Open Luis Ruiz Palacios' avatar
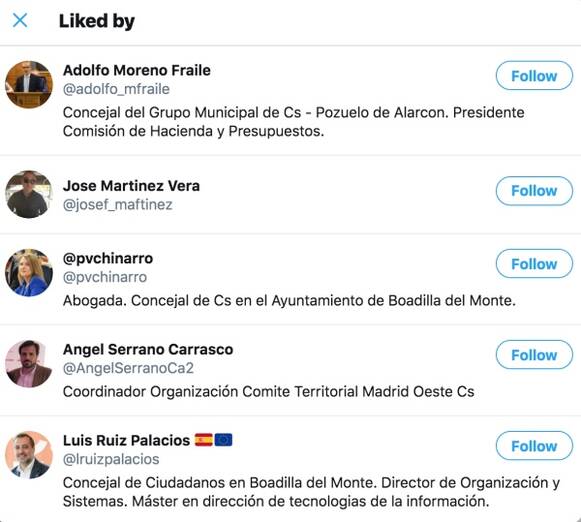Viewport: 581px width, 522px height. coord(29,455)
